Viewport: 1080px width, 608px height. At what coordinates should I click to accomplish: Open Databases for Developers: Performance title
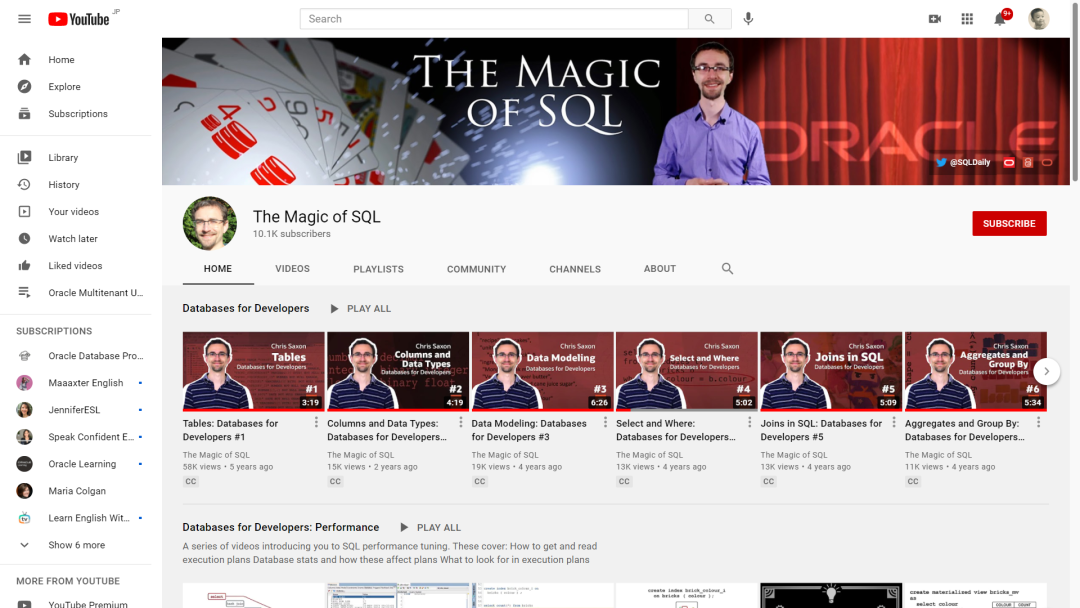point(281,527)
